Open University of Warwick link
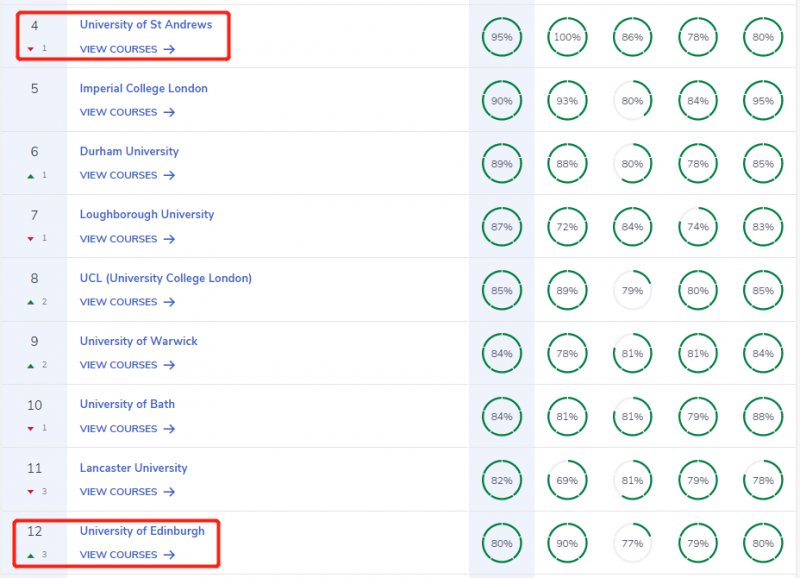Screen dimensions: 800x578 [138, 341]
